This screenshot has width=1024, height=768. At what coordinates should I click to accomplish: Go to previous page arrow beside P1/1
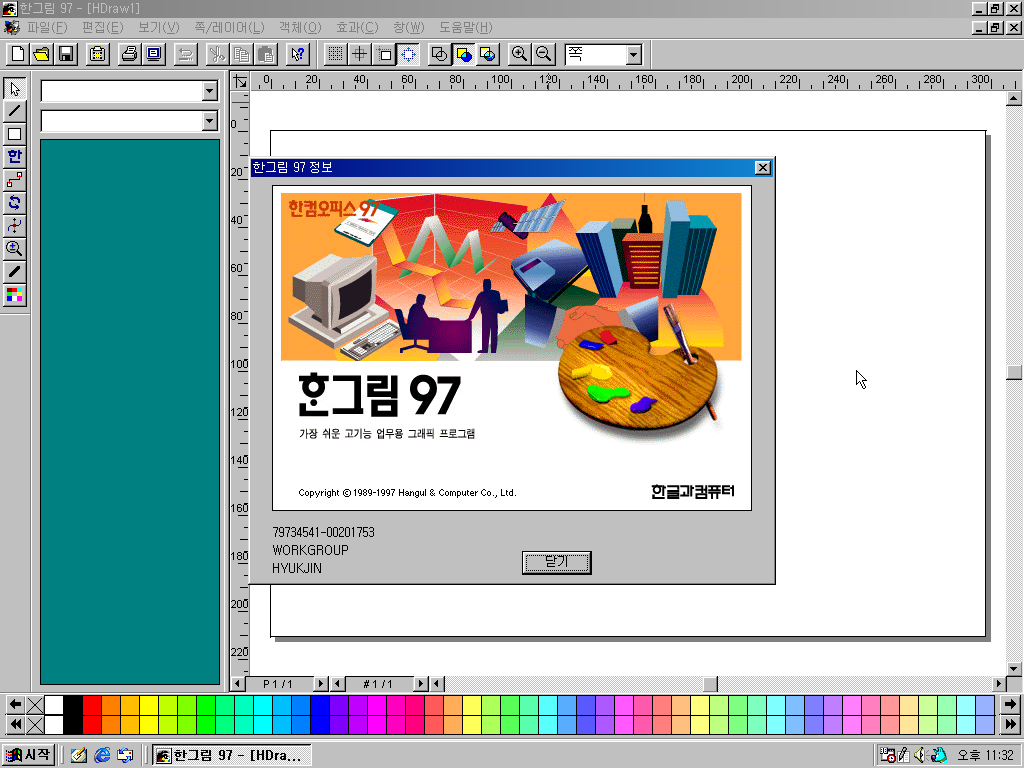click(238, 684)
